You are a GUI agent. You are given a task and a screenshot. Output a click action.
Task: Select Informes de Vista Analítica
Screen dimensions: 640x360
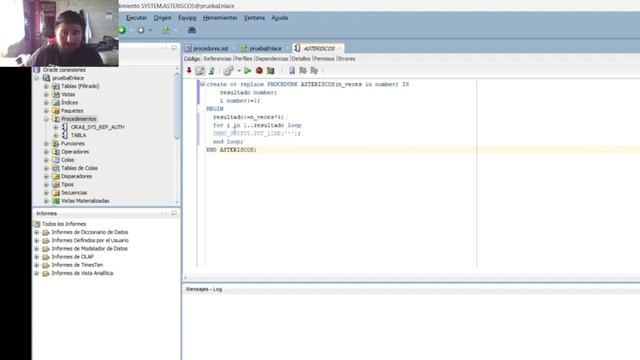[82, 273]
